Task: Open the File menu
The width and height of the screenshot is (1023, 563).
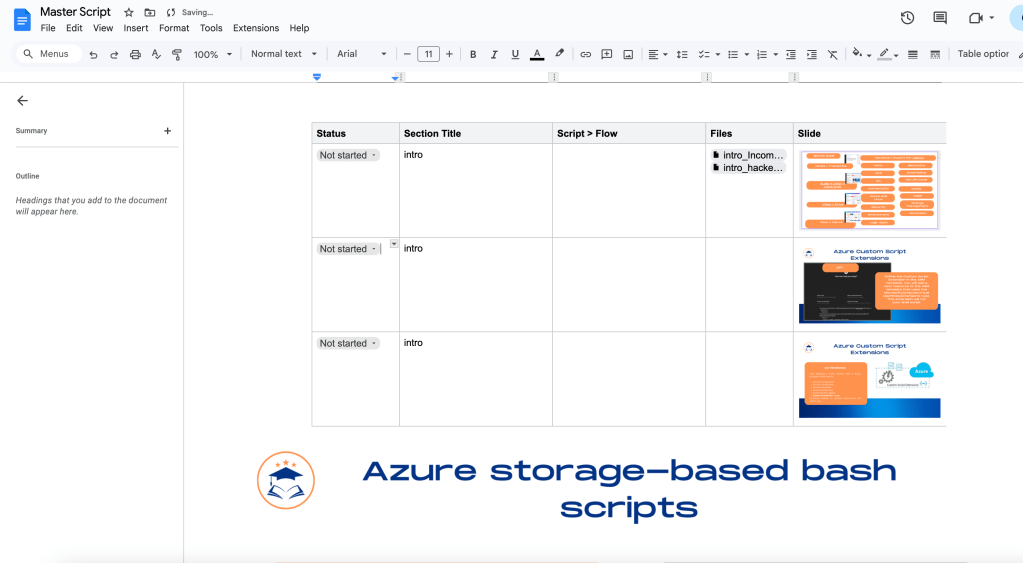Action: tap(48, 28)
